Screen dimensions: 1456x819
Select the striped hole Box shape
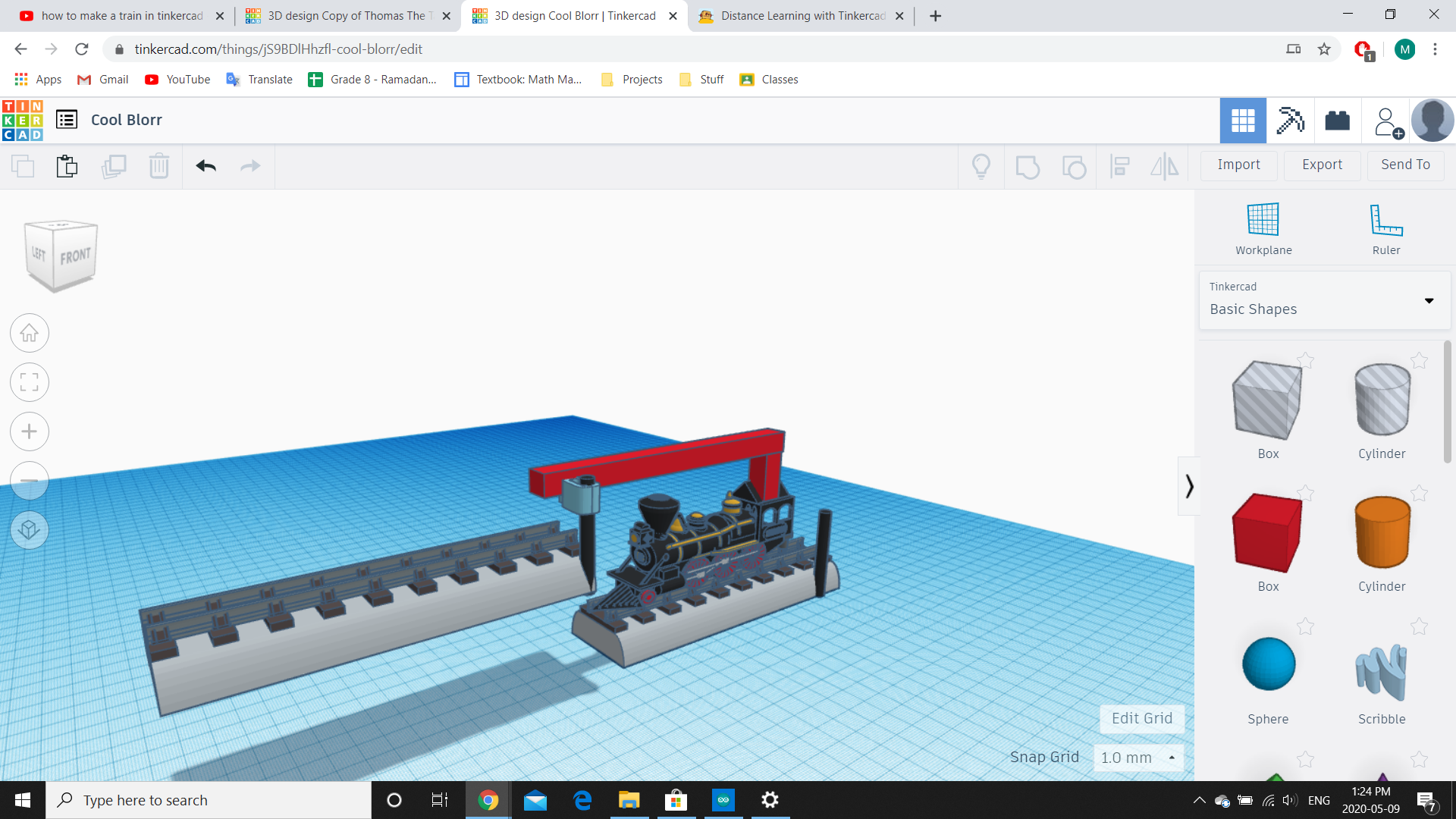pos(1267,402)
